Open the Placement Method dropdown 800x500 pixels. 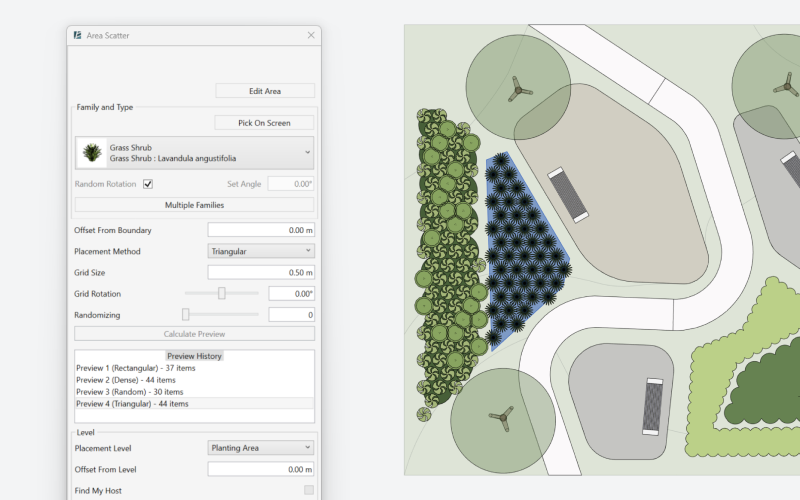point(261,251)
